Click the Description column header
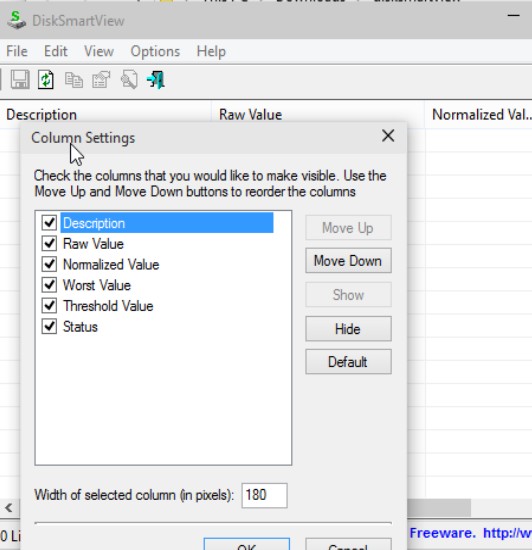The height and width of the screenshot is (550, 532). point(105,114)
